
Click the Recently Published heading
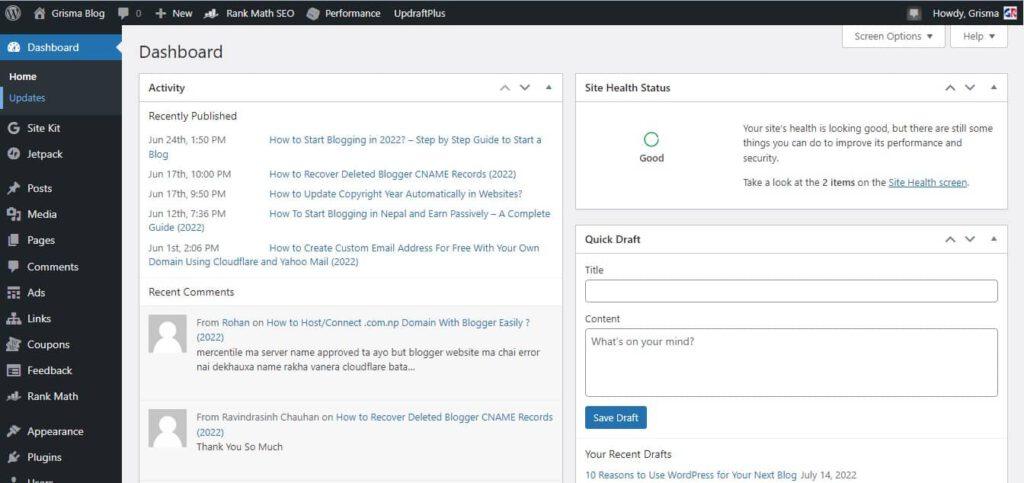click(193, 116)
